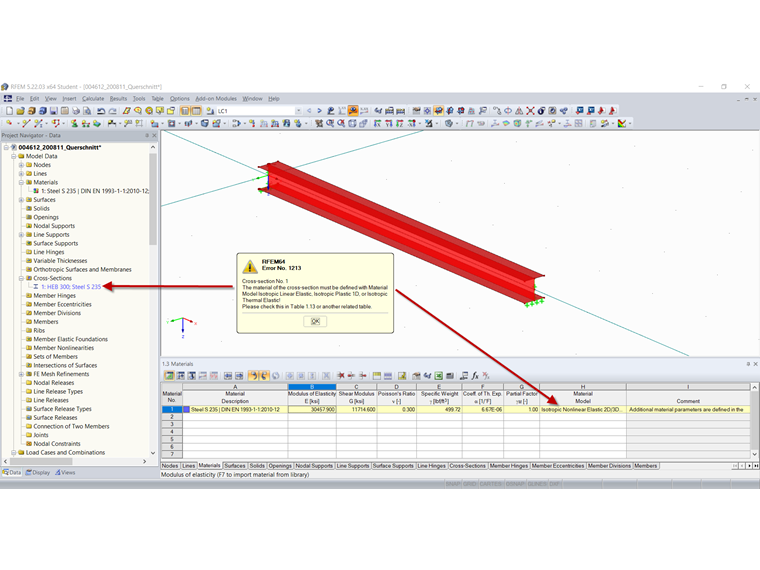Click the new line tool icon
Image resolution: width=760 pixels, height=570 pixels.
point(27,124)
